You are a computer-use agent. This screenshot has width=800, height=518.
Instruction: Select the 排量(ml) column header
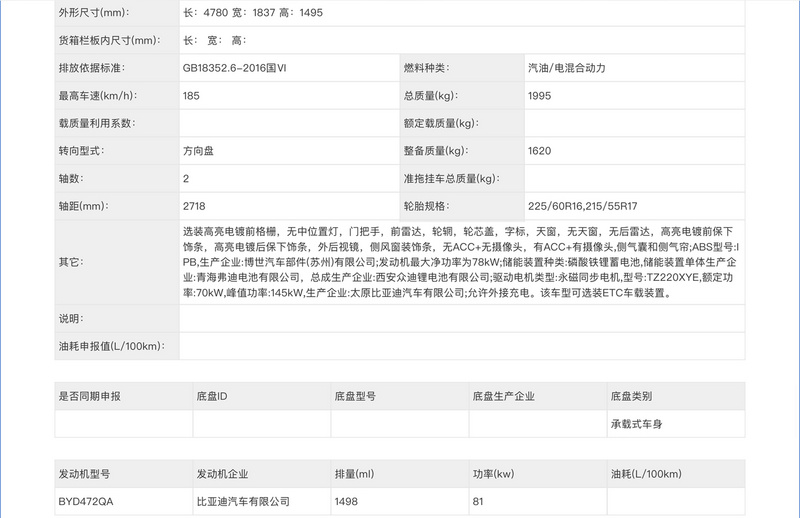point(355,474)
